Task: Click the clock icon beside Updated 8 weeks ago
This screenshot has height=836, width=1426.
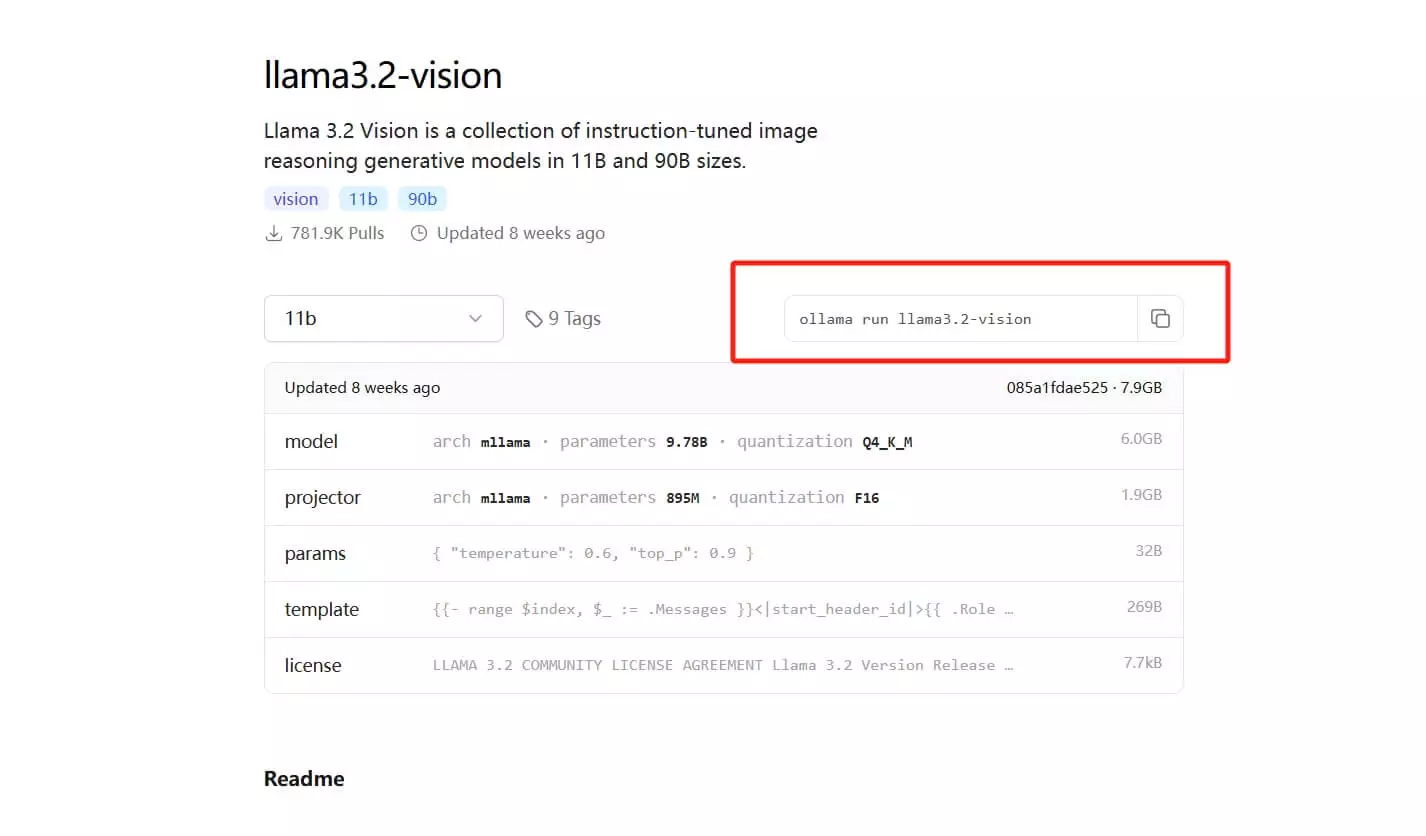Action: pyautogui.click(x=419, y=233)
